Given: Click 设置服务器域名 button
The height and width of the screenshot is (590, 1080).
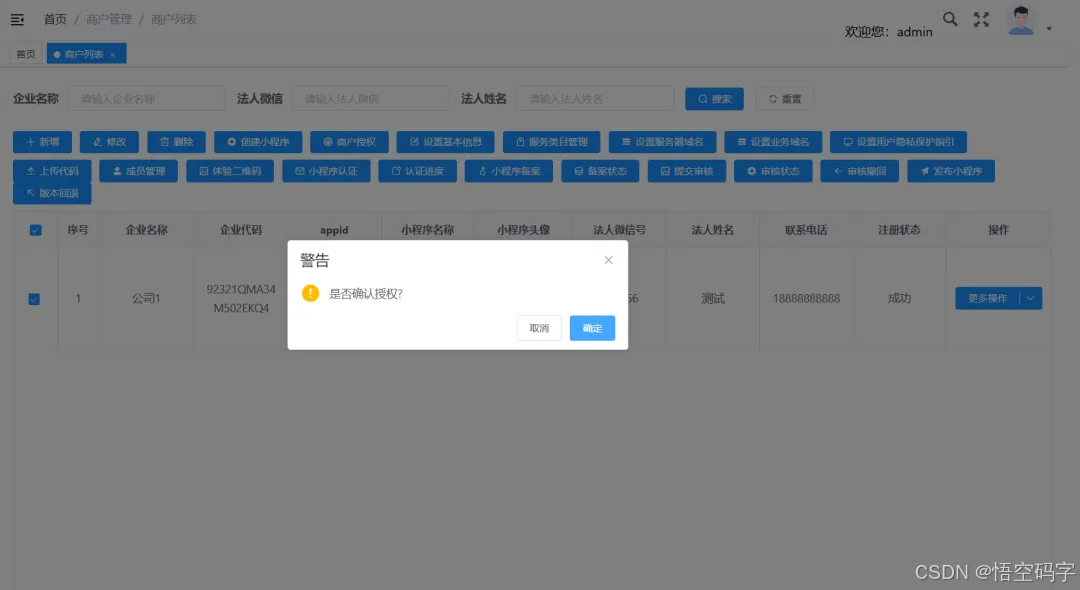Looking at the screenshot, I should pos(663,142).
